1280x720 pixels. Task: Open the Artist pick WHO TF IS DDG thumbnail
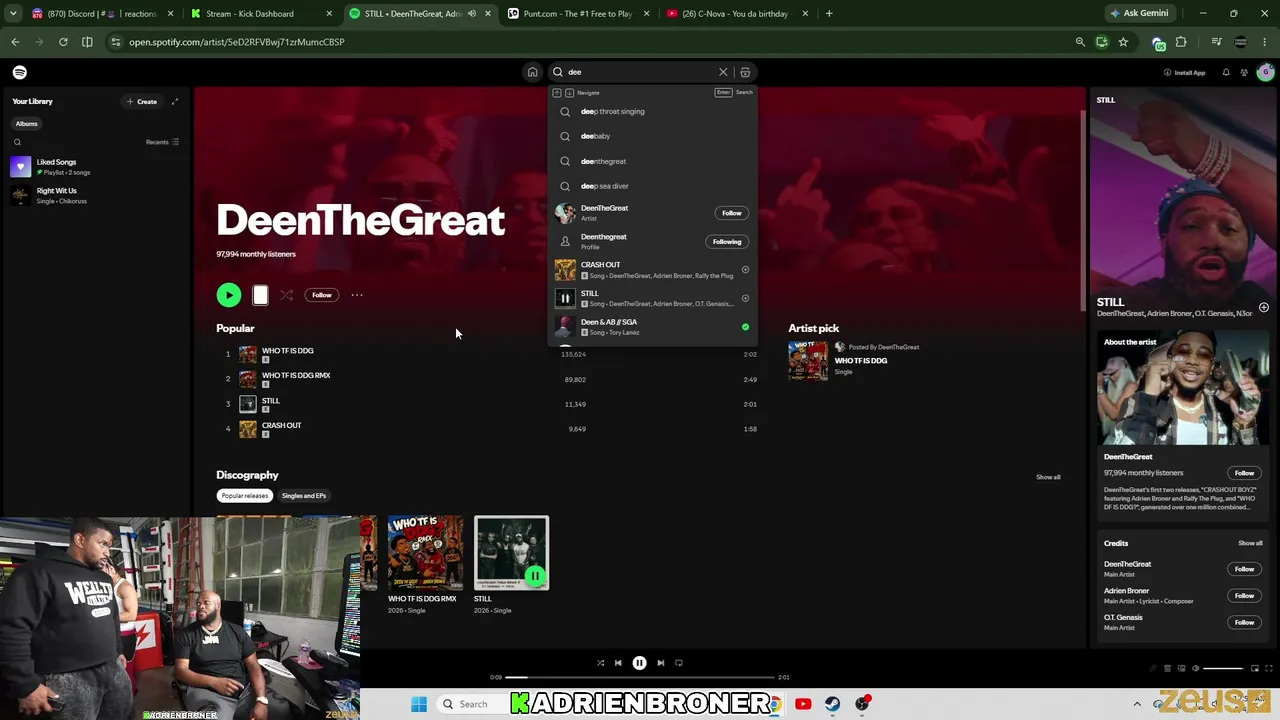click(807, 361)
